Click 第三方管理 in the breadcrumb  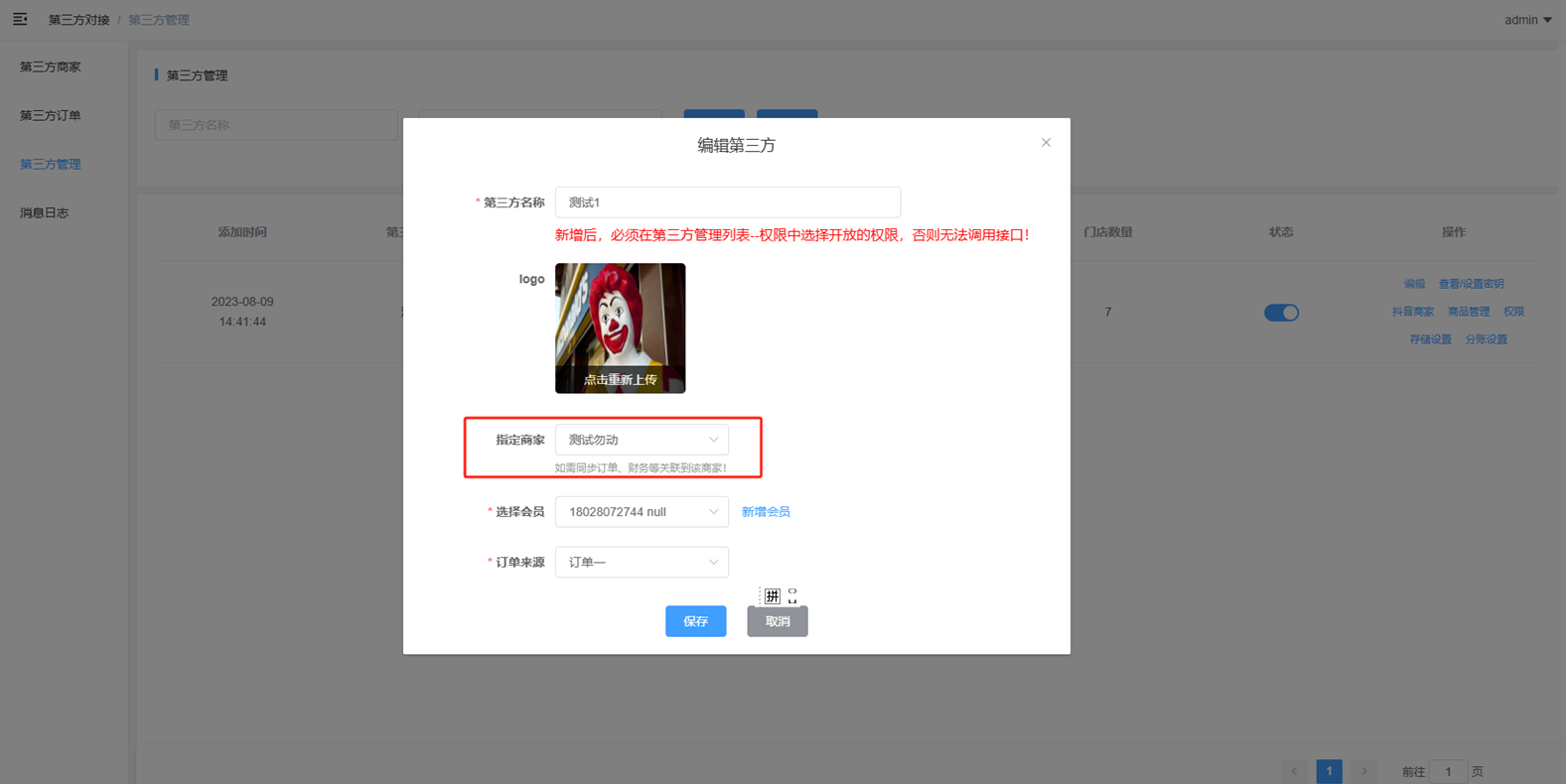pyautogui.click(x=159, y=20)
